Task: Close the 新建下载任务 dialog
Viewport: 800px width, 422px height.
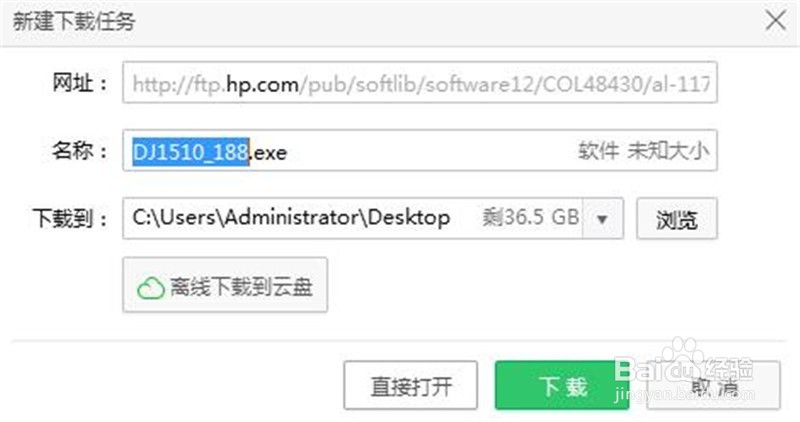Action: click(x=776, y=21)
